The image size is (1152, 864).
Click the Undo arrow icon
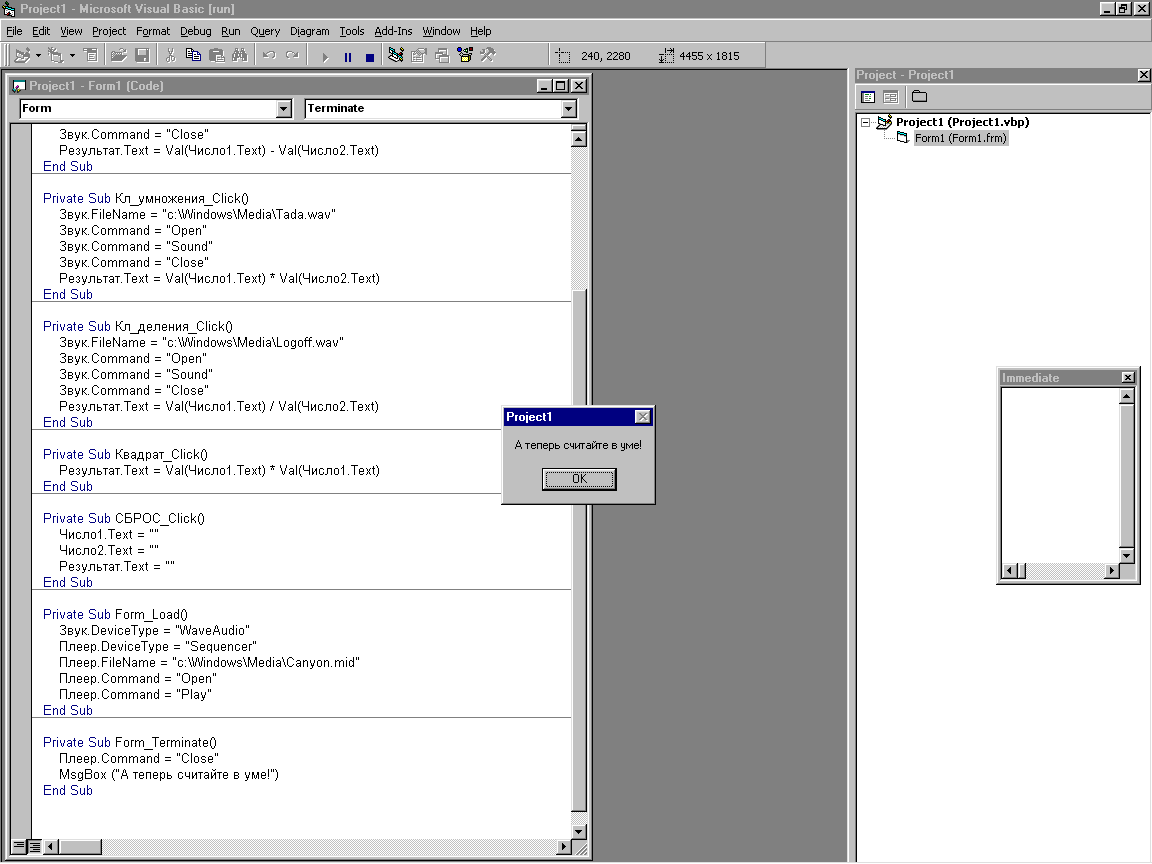[269, 55]
